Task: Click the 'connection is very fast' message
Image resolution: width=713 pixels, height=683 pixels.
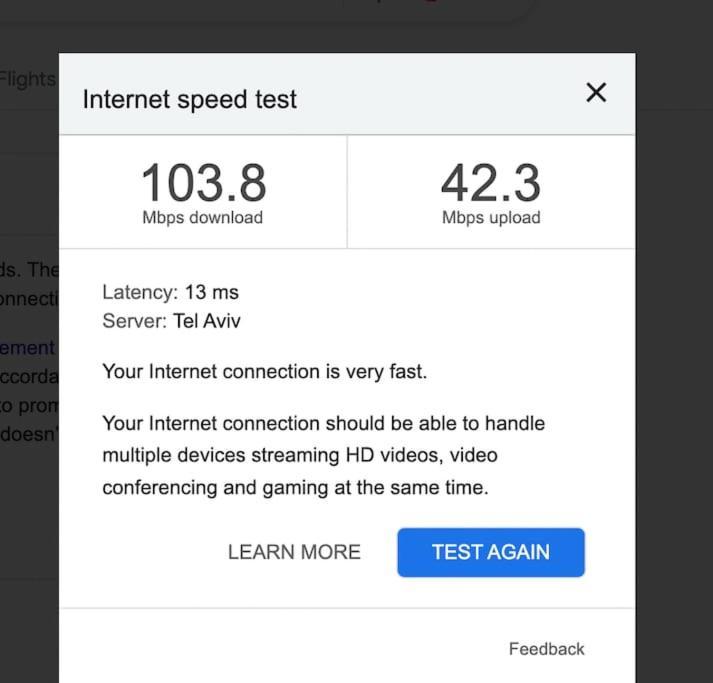Action: (x=265, y=372)
